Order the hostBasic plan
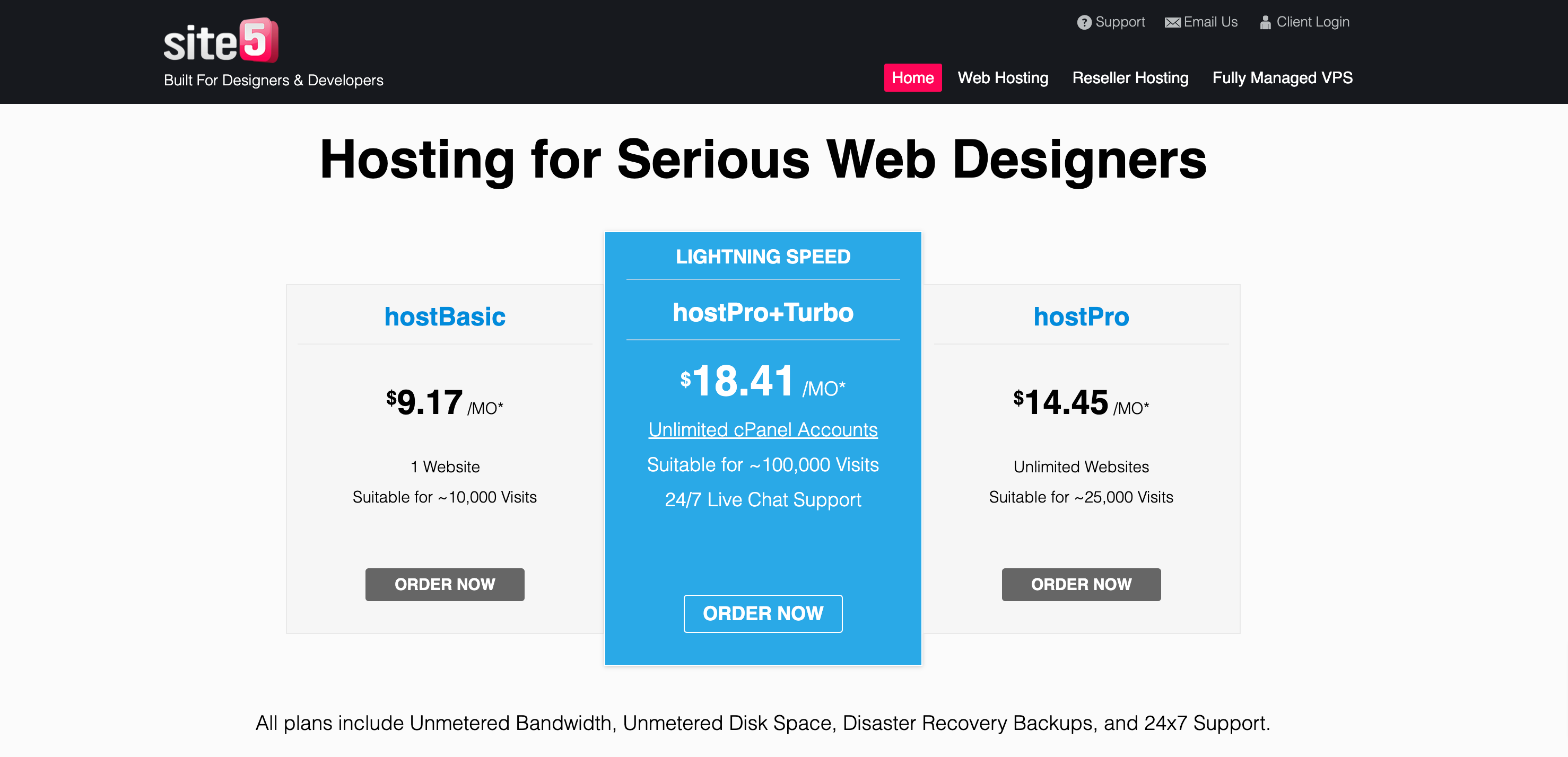 coord(445,584)
